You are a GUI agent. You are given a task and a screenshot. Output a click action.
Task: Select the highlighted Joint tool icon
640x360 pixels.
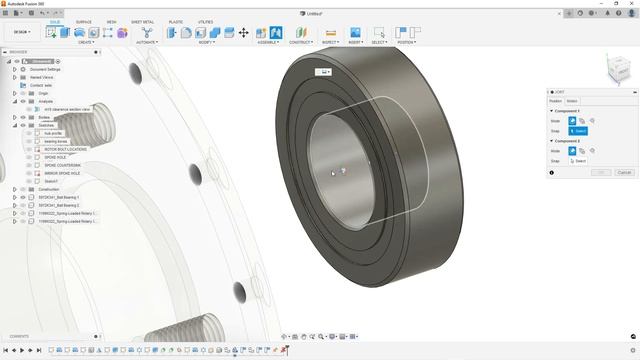coord(276,32)
